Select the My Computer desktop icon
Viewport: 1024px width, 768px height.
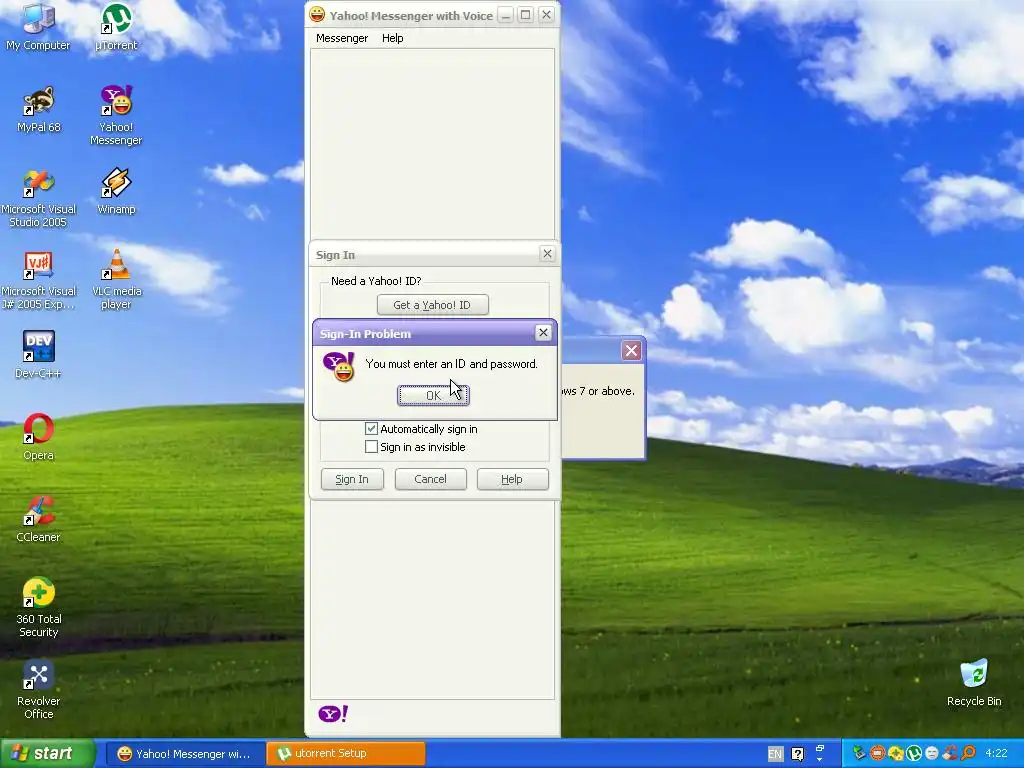pos(38,27)
